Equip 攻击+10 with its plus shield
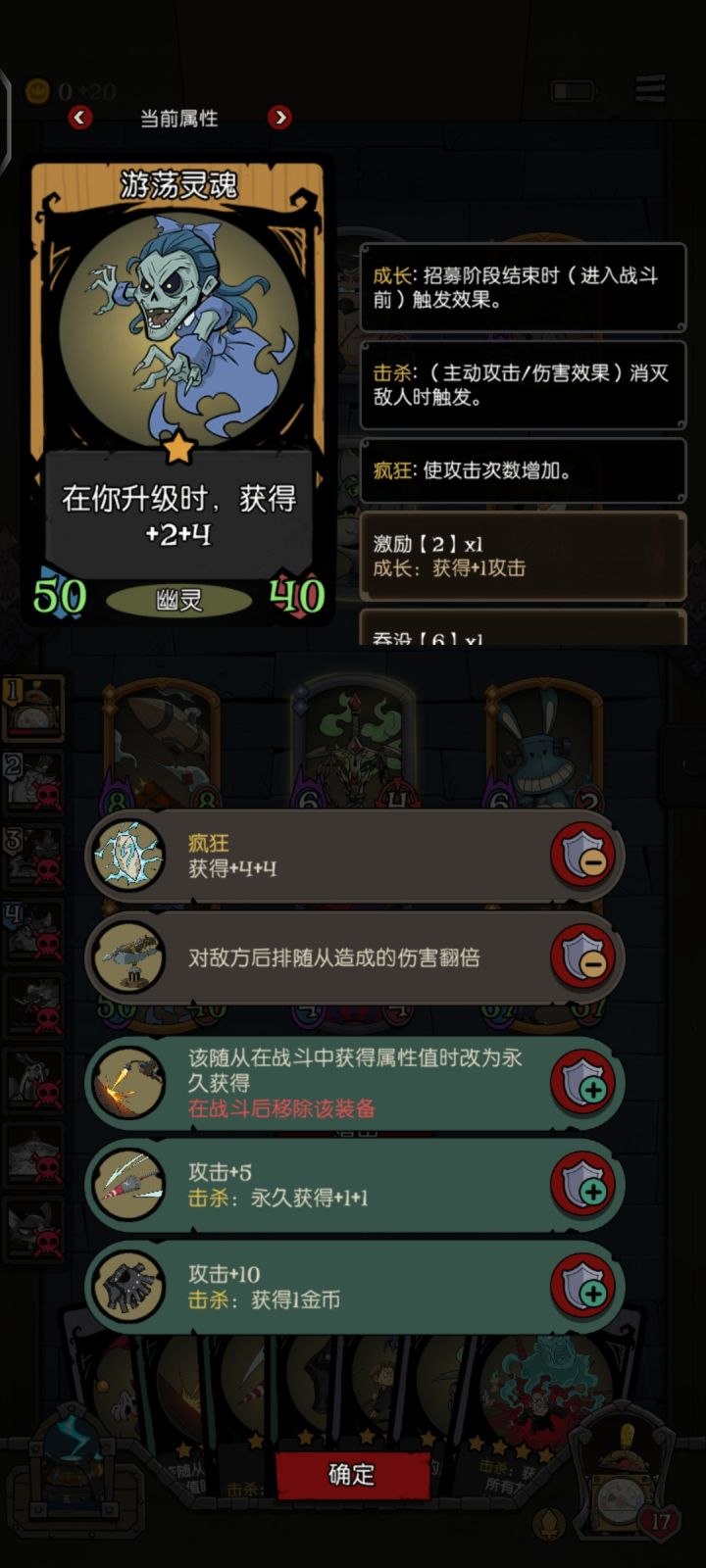 583,1287
